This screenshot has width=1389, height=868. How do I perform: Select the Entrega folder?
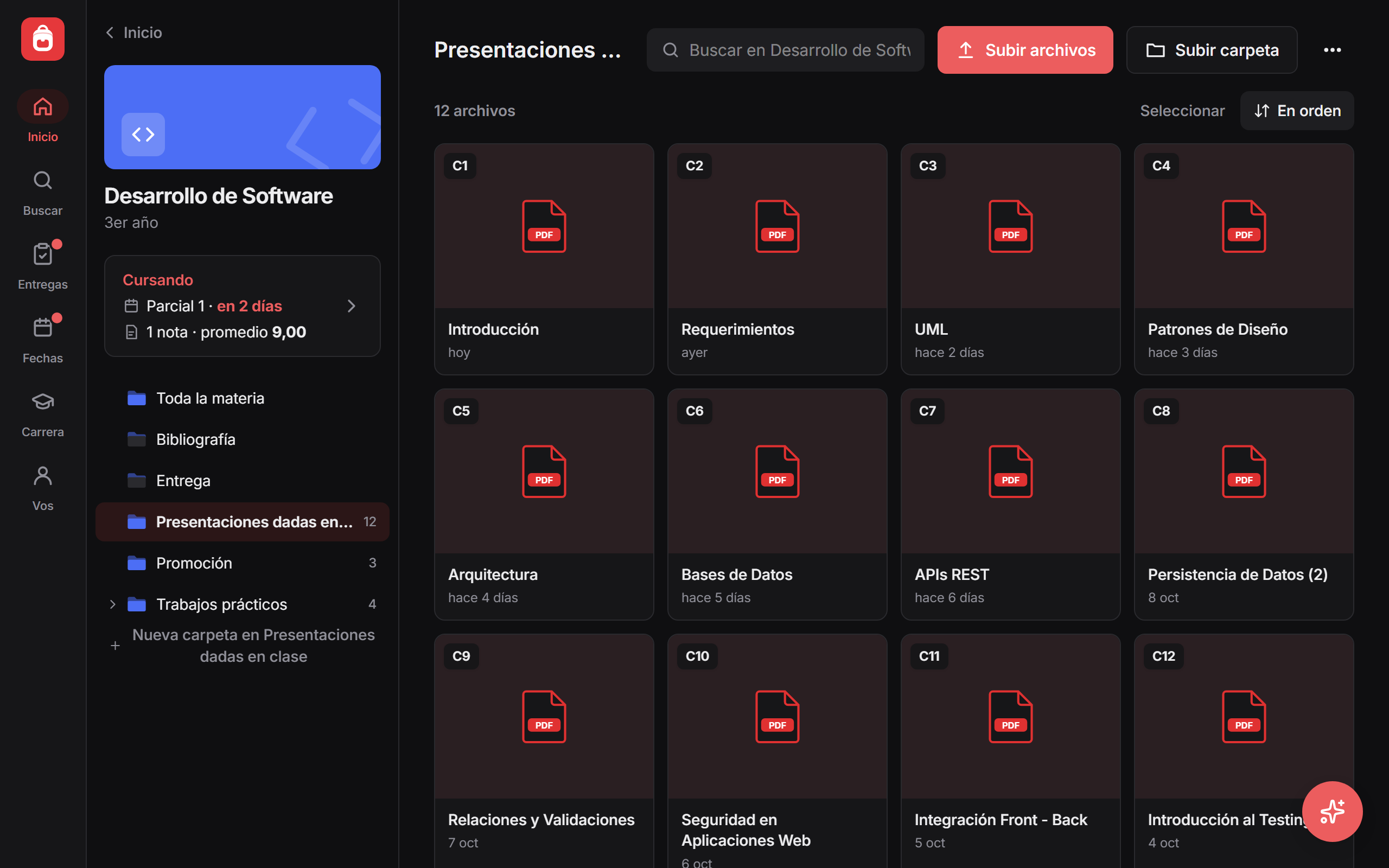coord(242,481)
